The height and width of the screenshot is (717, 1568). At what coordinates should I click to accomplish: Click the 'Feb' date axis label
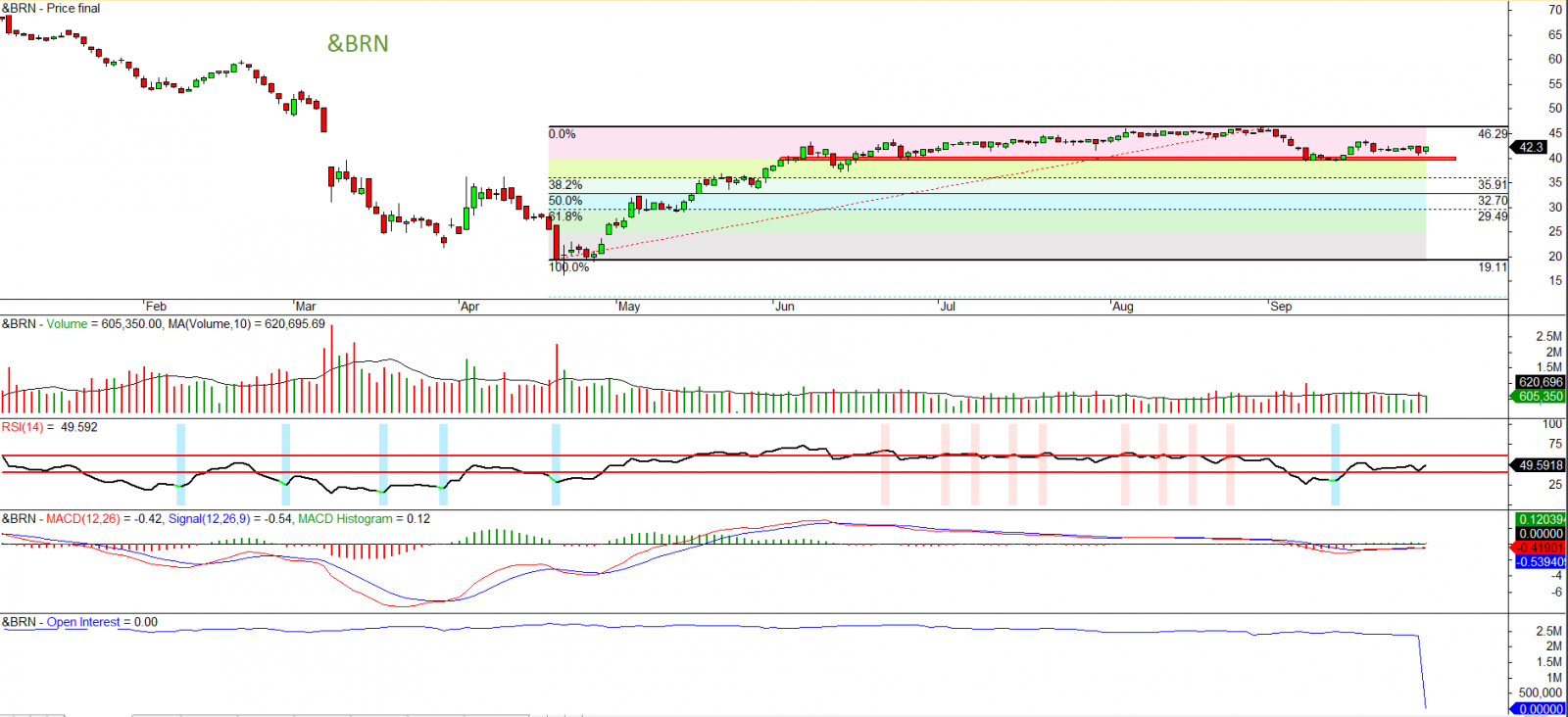pyautogui.click(x=156, y=307)
